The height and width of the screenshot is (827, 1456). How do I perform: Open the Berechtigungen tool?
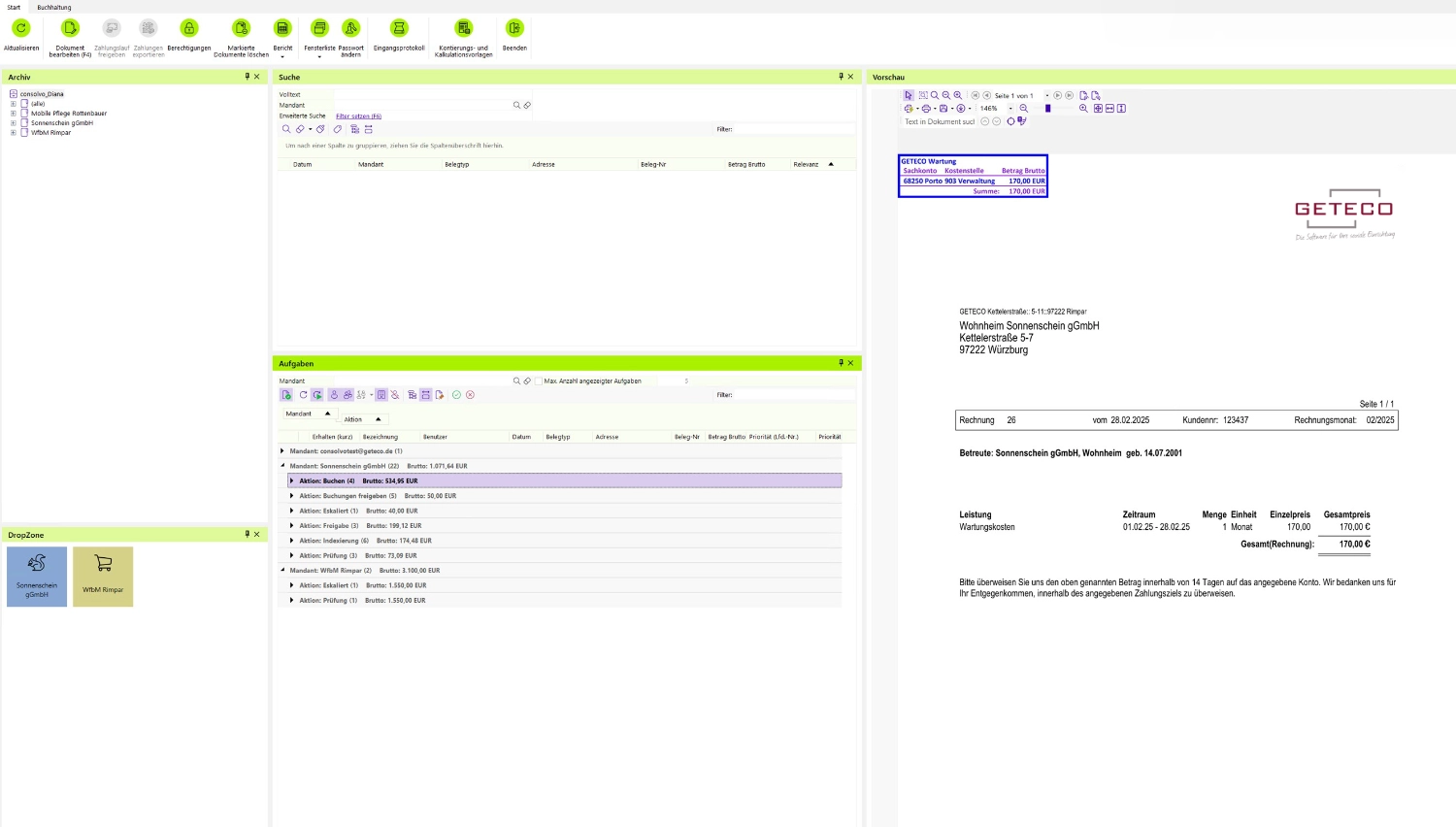188,30
